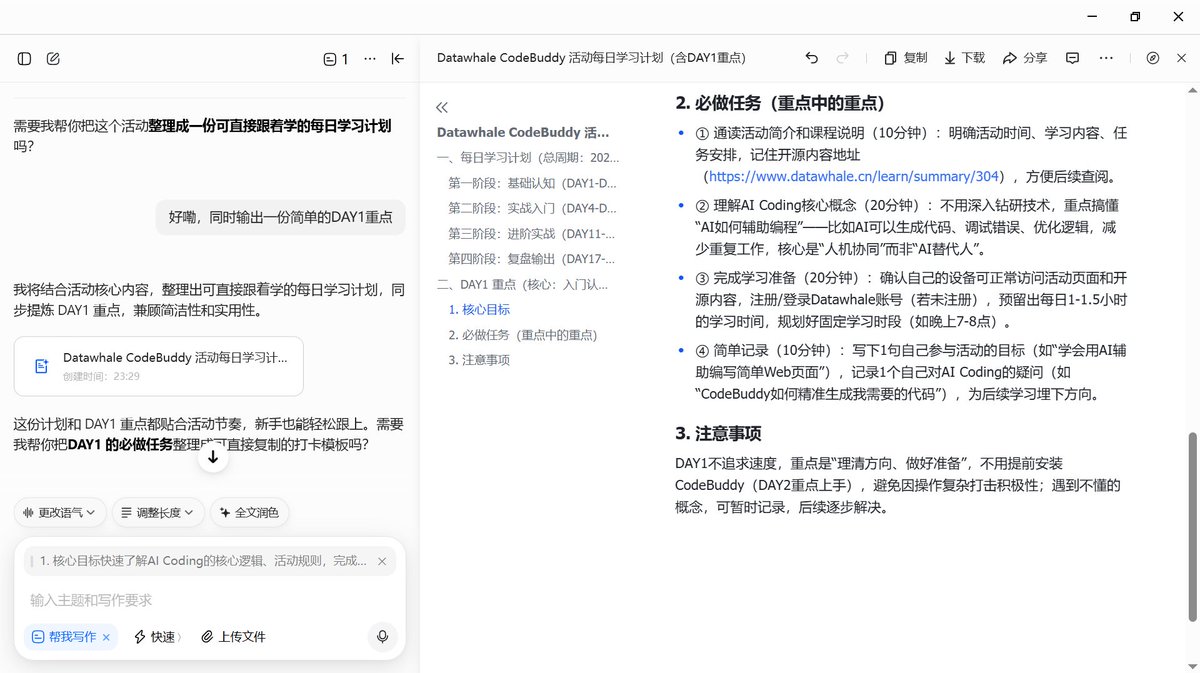Click the document title in the toolbar
Viewport: 1200px width, 673px height.
click(591, 58)
